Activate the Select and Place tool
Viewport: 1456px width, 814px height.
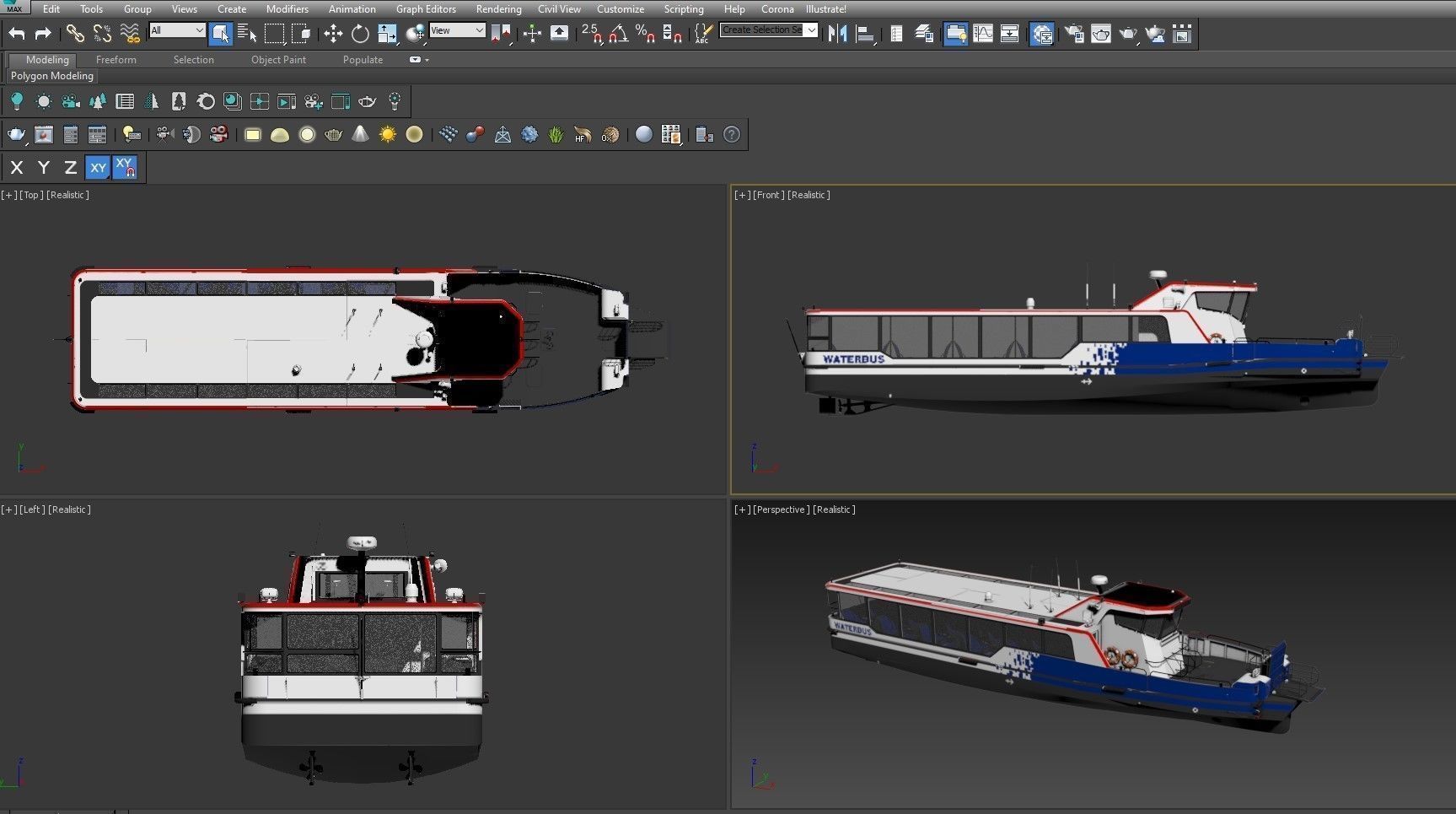415,34
